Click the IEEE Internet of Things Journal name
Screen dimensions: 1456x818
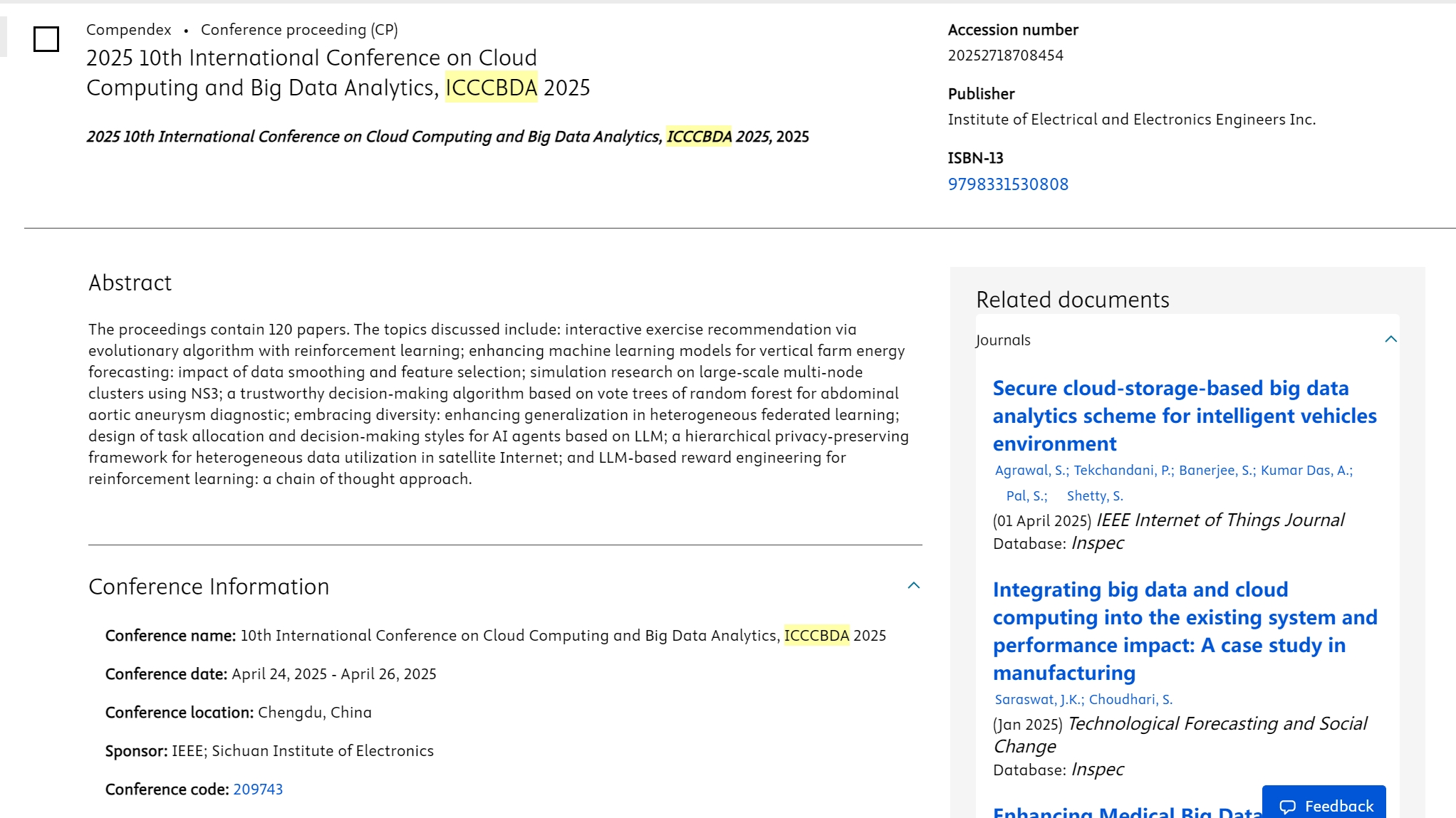pyautogui.click(x=1220, y=520)
